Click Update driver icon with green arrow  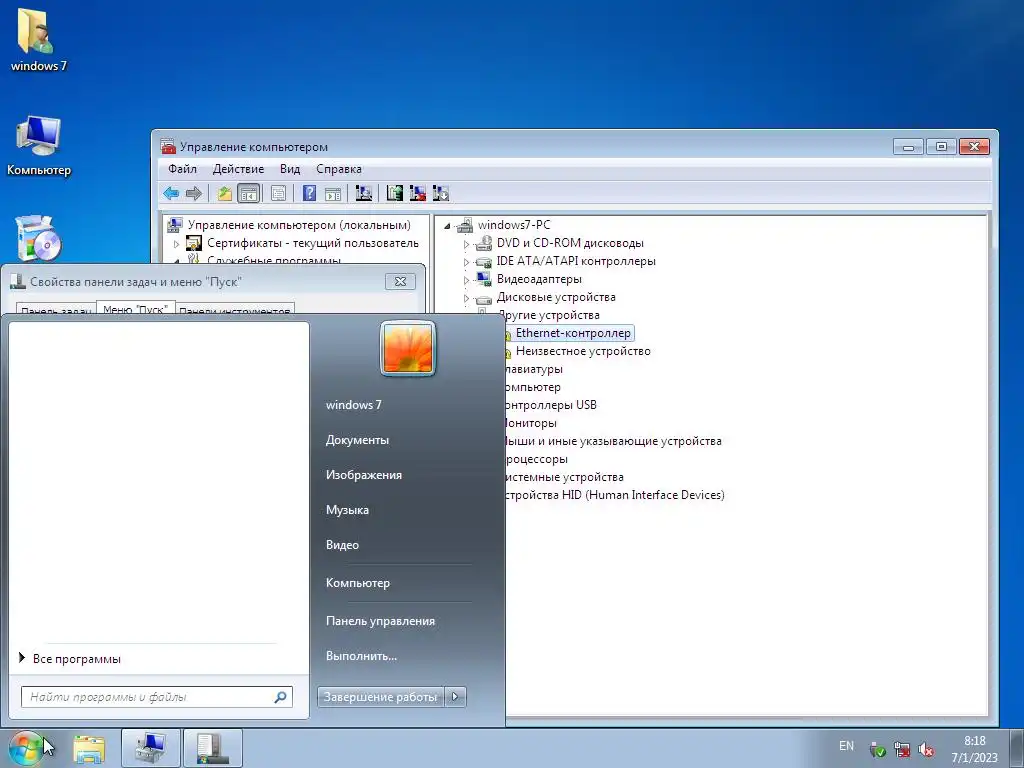[x=394, y=193]
